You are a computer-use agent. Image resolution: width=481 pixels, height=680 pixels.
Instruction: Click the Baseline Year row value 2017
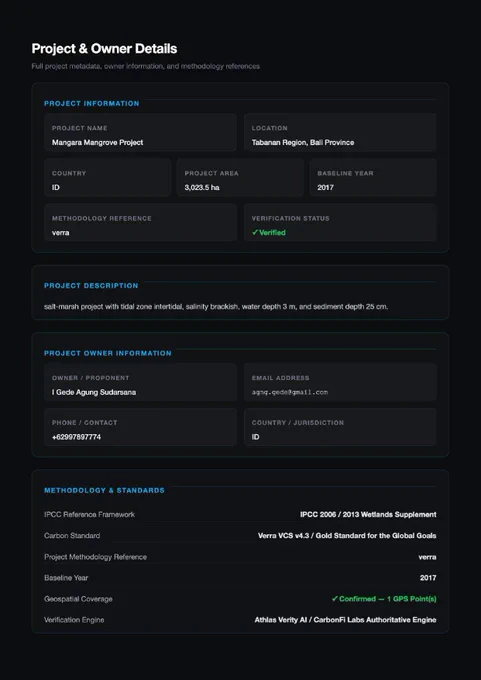click(428, 578)
